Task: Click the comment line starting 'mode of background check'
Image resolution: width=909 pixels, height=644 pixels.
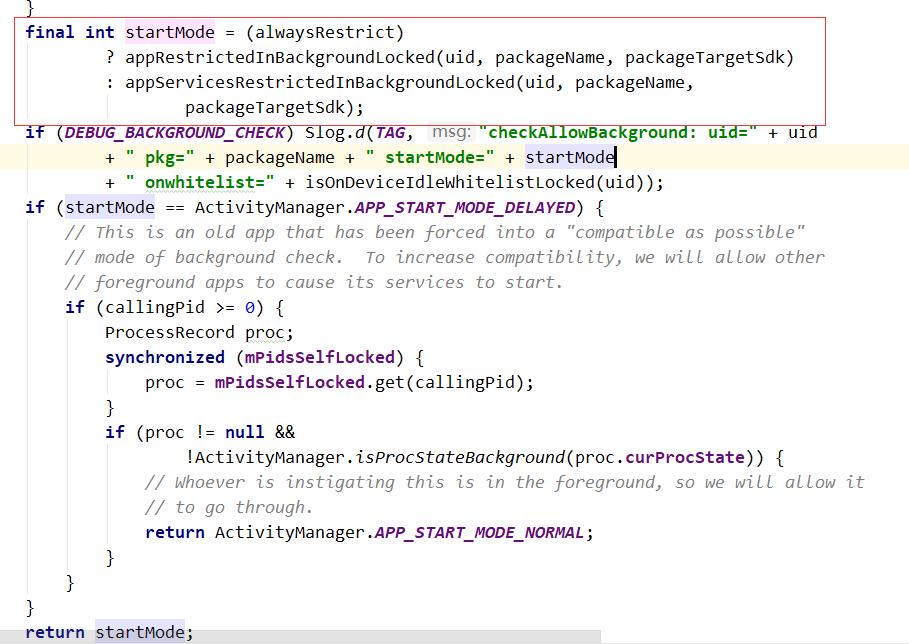Action: coord(445,257)
